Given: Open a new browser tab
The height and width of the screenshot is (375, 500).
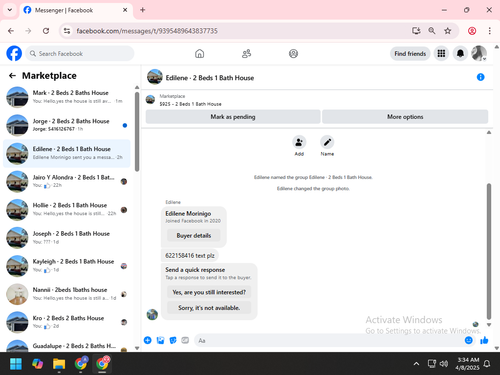Looking at the screenshot, I should coord(143,10).
